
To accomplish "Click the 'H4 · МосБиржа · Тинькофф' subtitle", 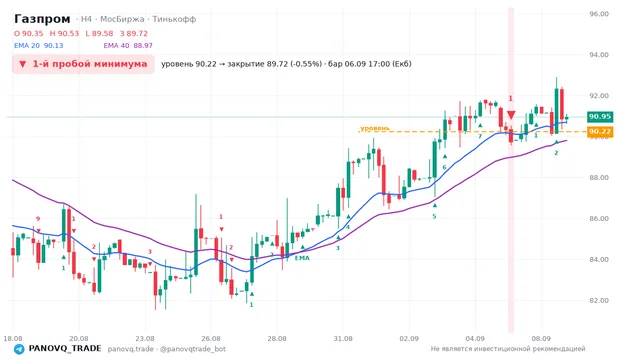I will [138, 19].
